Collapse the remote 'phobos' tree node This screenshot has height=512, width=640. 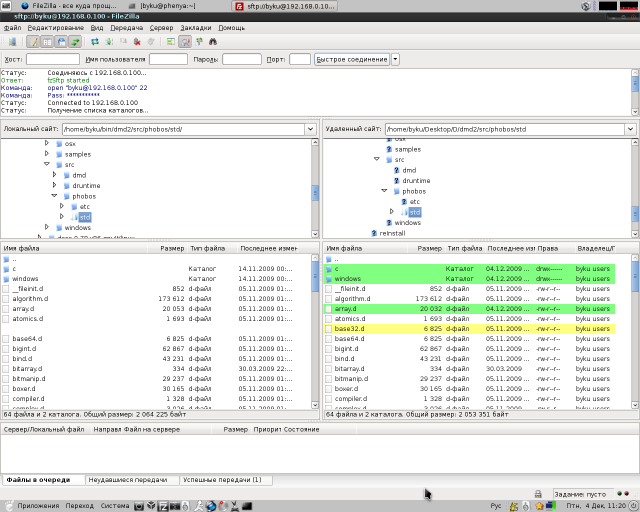(384, 191)
